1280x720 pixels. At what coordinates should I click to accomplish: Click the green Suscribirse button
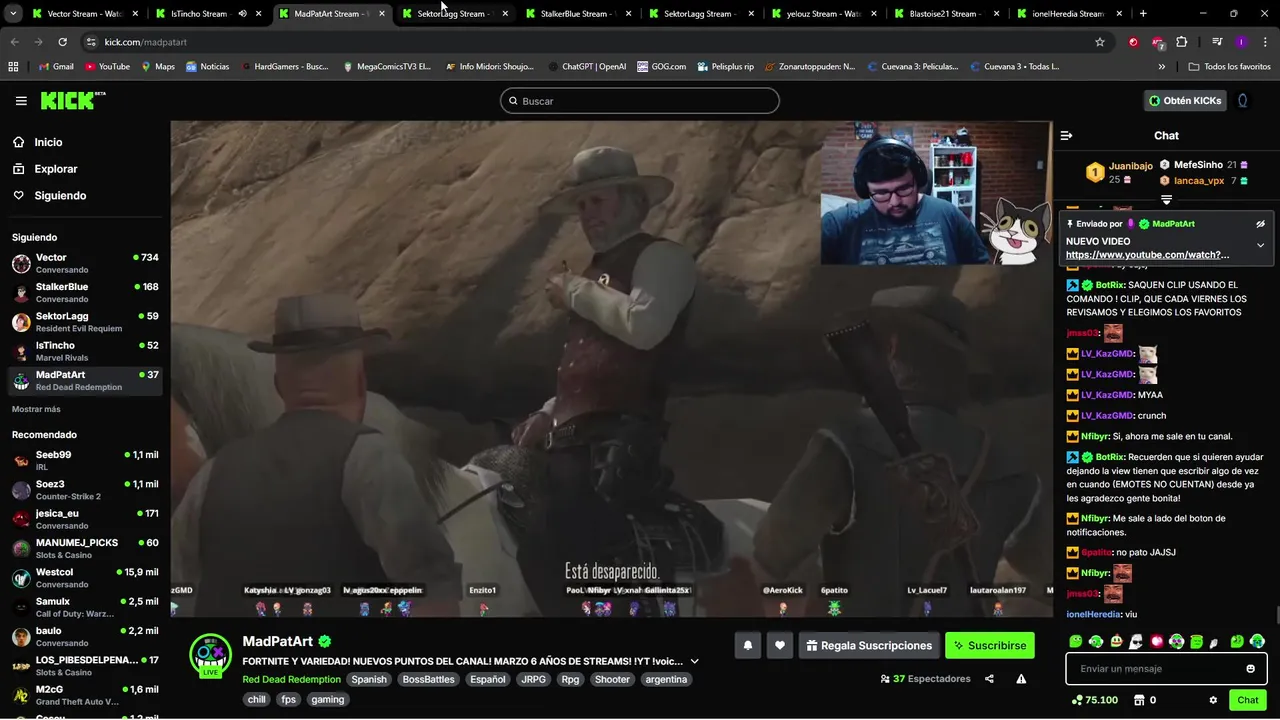990,645
